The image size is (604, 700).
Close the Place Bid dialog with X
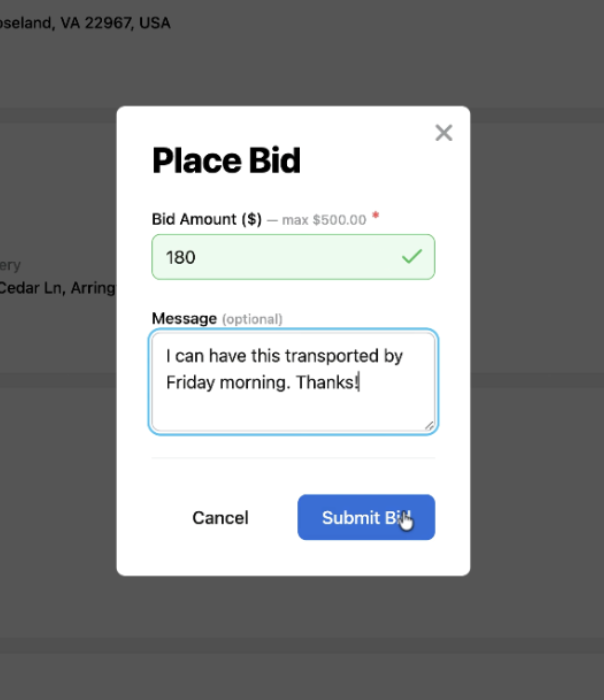pos(444,133)
